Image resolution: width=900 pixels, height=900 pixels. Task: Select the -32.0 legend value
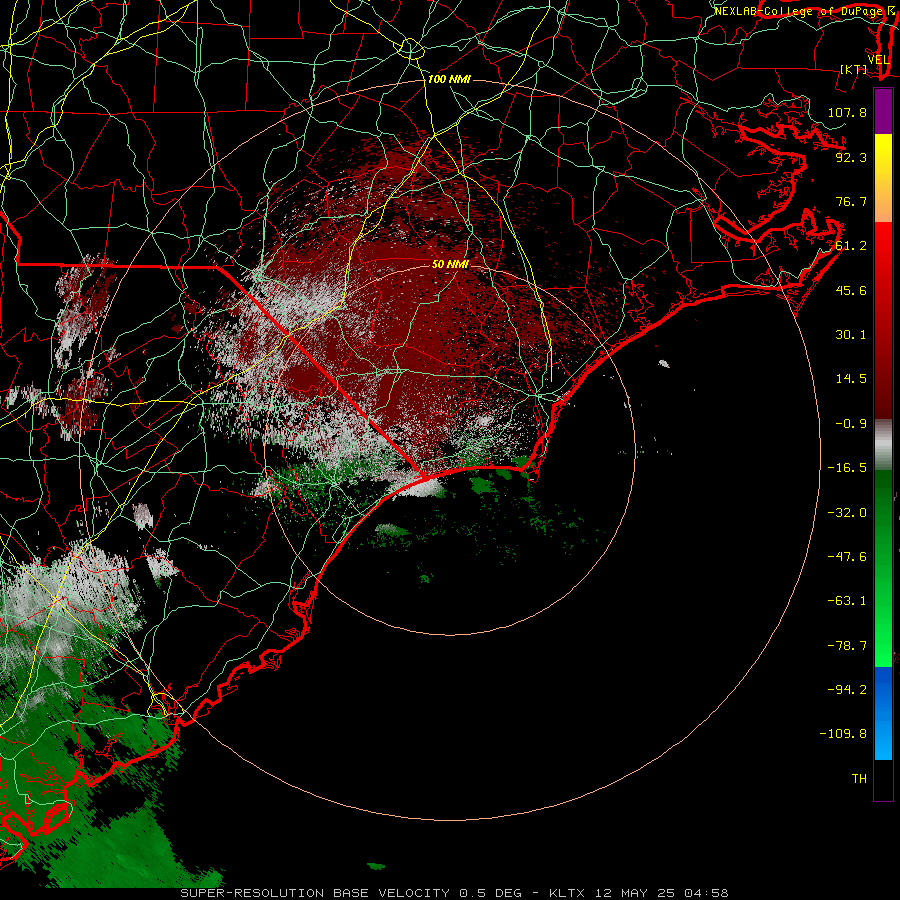click(847, 513)
